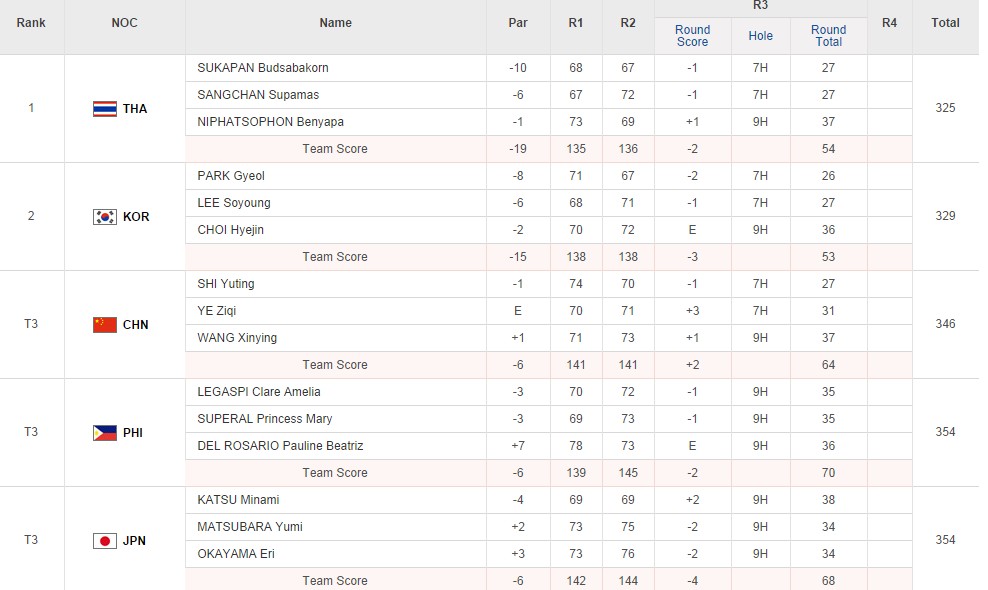The image size is (988, 590).
Task: Select PARK Gyeol in the name column
Action: pos(231,176)
